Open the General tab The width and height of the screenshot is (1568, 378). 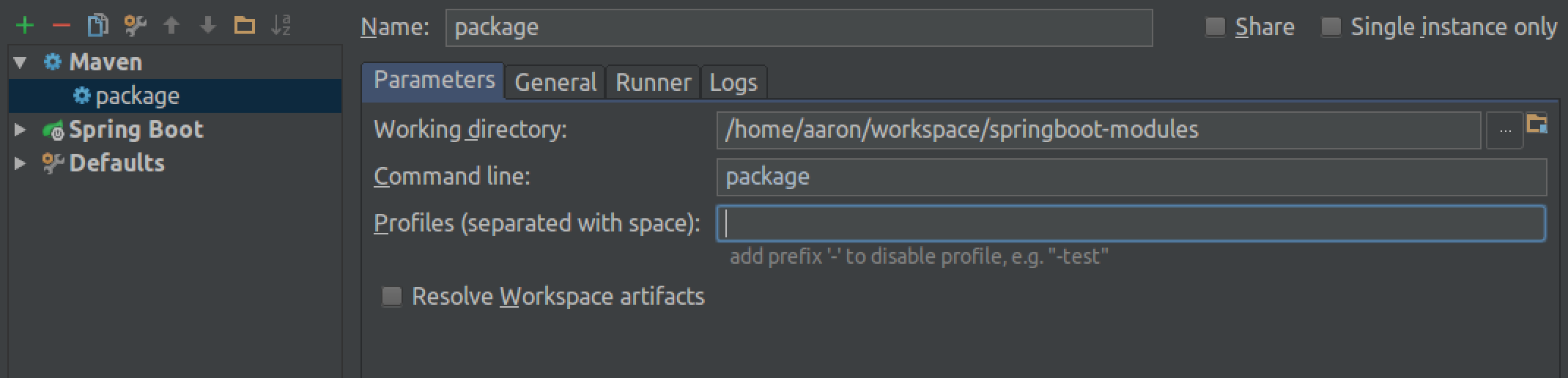[x=555, y=82]
